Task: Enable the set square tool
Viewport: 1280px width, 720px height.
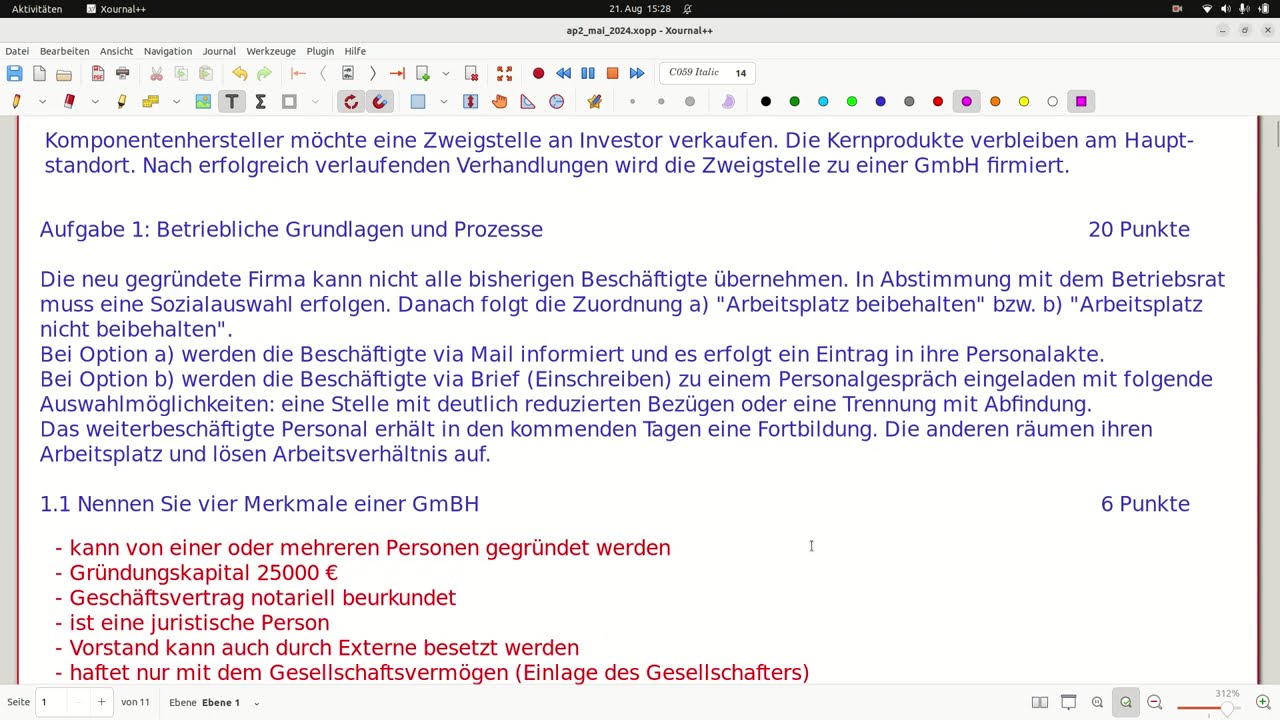Action: tap(528, 101)
